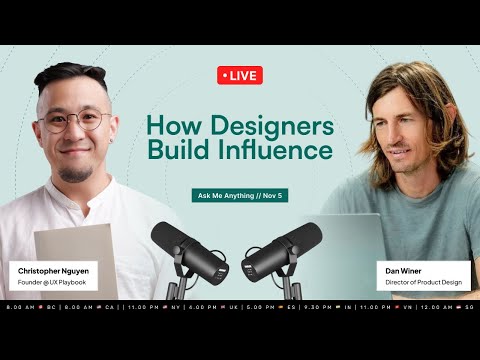480x360 pixels.
Task: Click the red LIVE badge
Action: (240, 75)
